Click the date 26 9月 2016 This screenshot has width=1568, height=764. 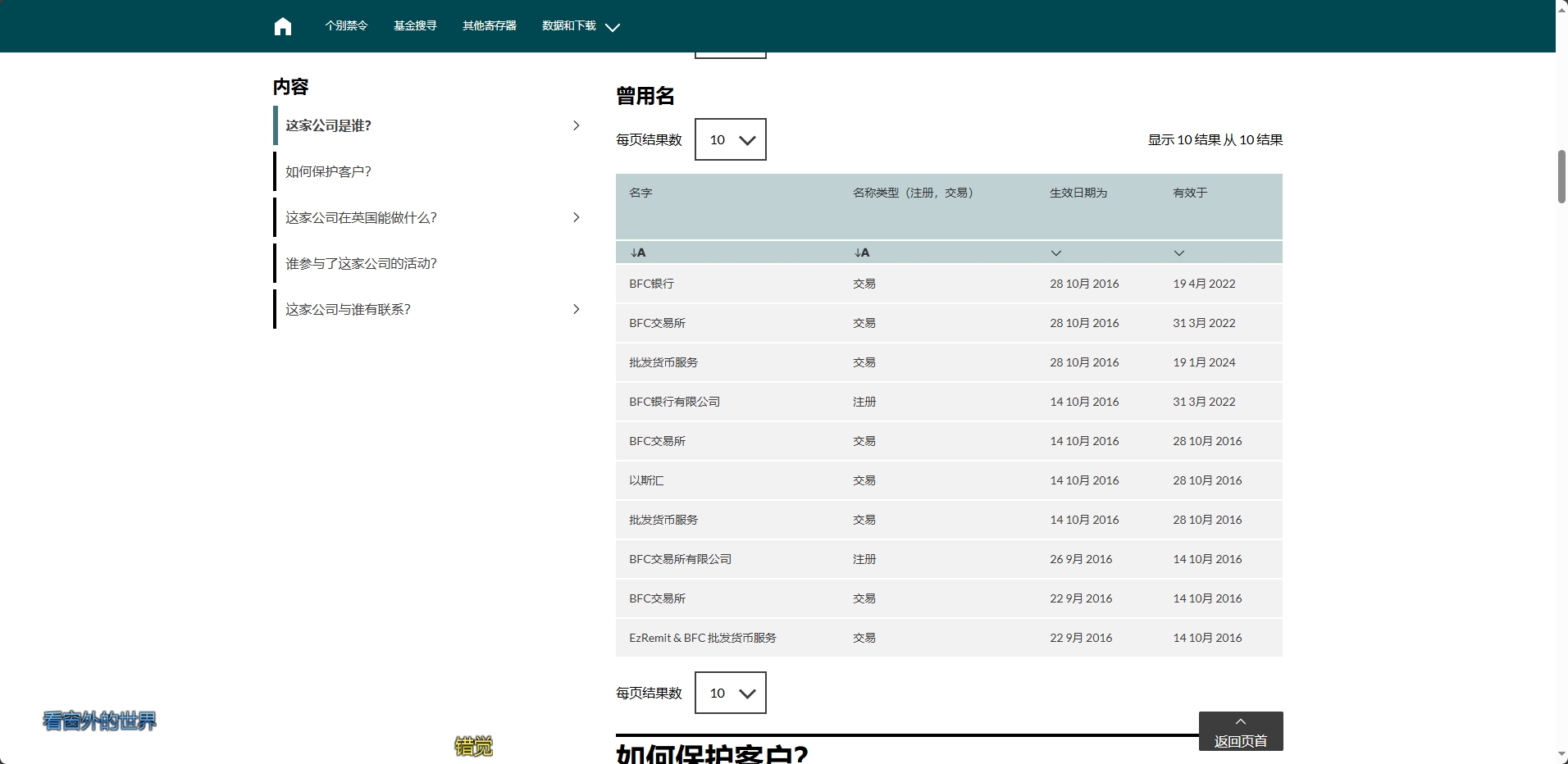(1081, 559)
